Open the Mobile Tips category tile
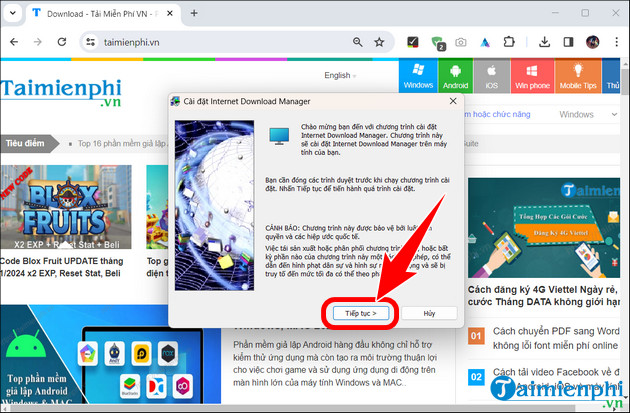Viewport: 630px width, 413px height. click(x=578, y=76)
